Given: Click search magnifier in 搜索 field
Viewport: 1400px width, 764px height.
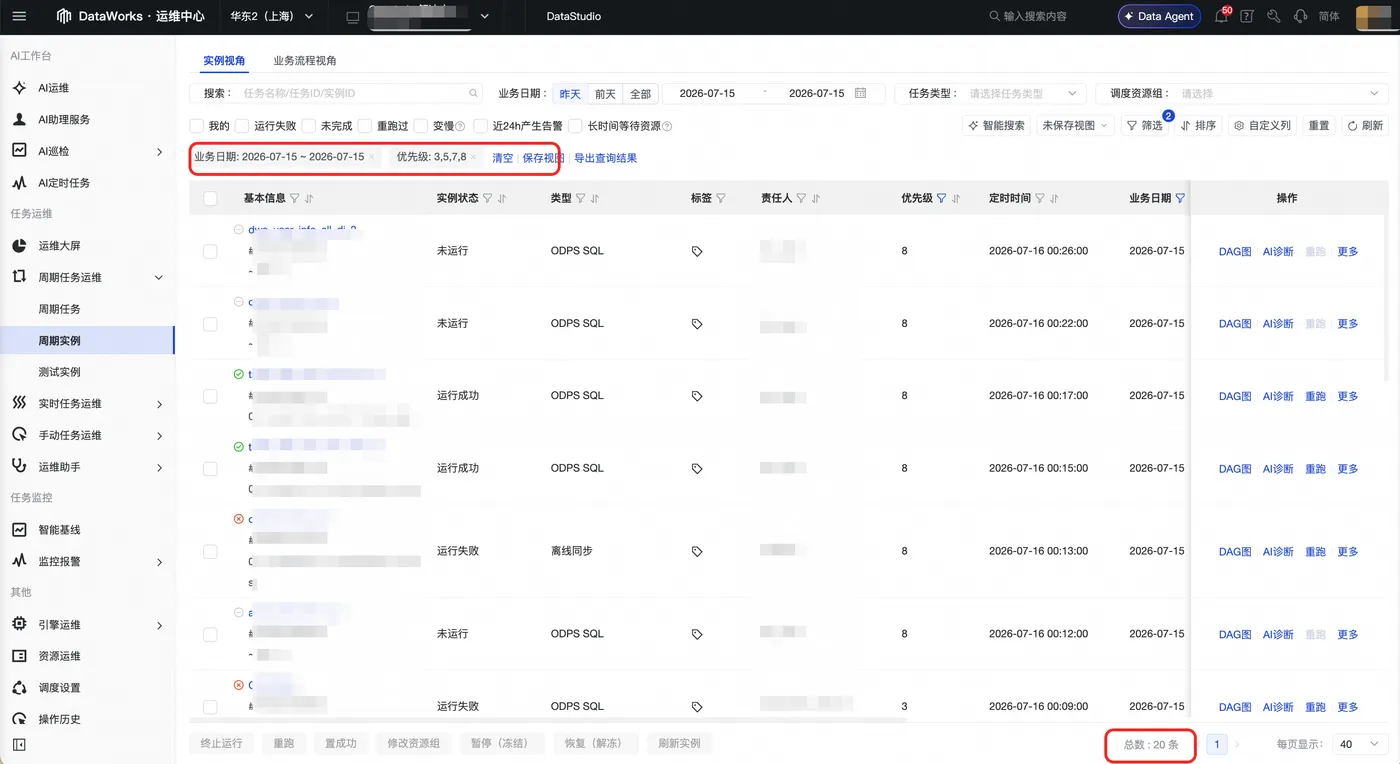Looking at the screenshot, I should pos(474,93).
